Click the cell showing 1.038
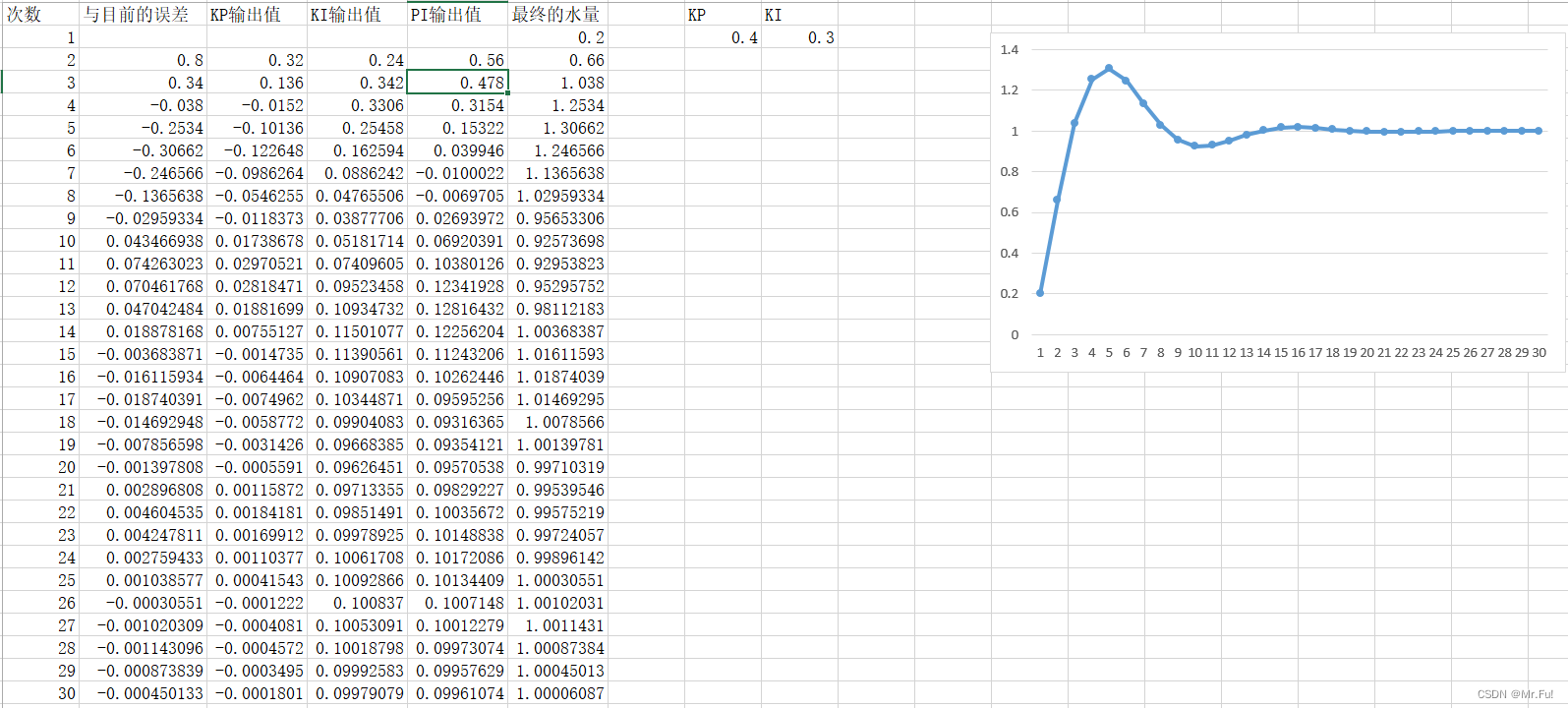 tap(558, 83)
